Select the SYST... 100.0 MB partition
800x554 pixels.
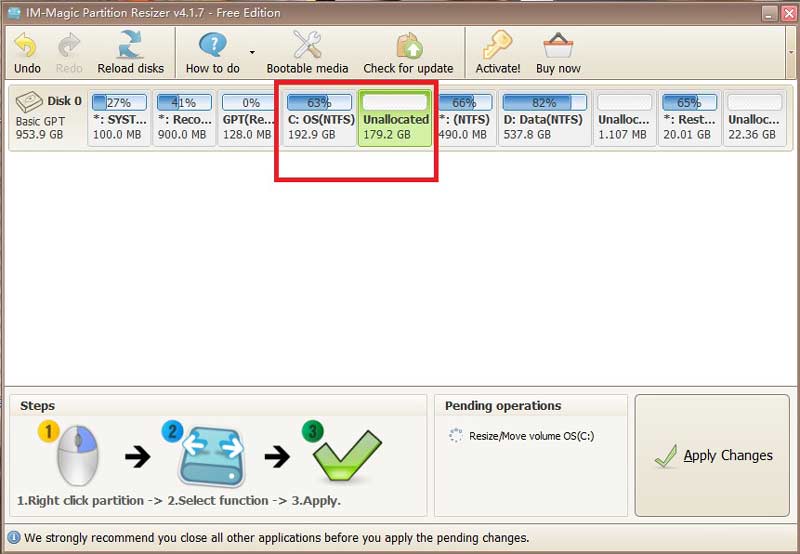[119, 118]
